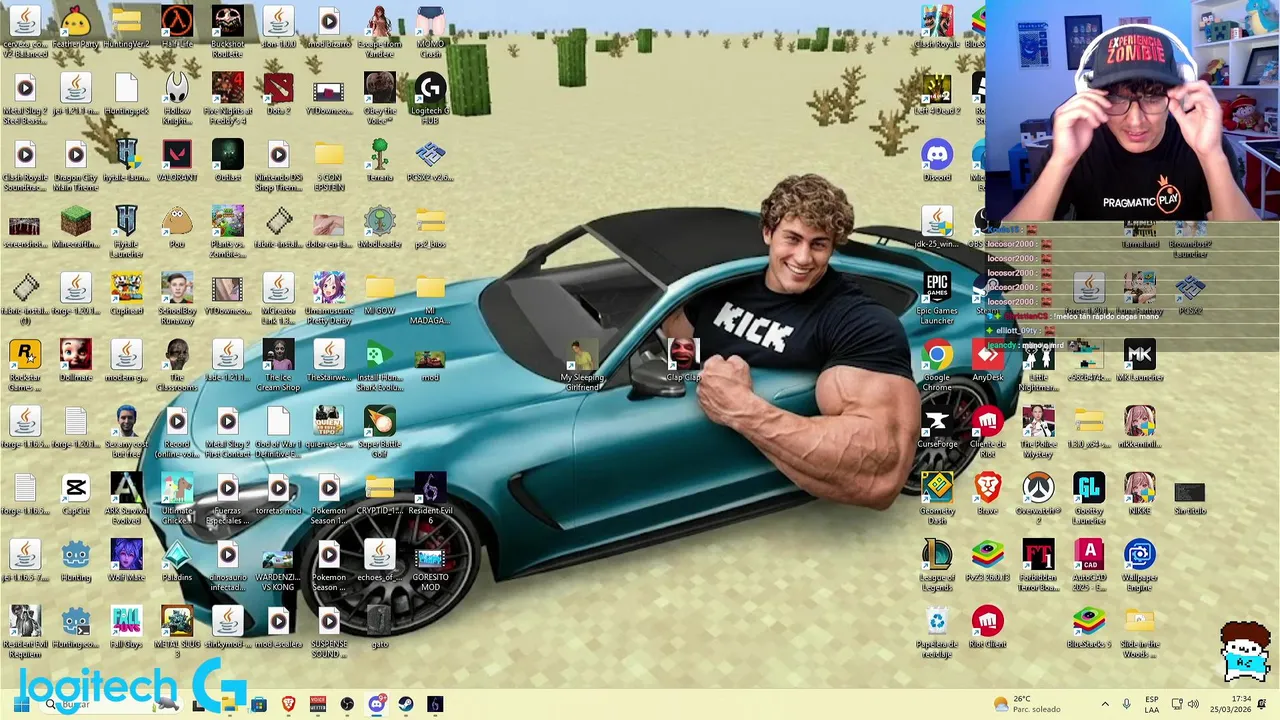The image size is (1280, 720).
Task: Open Google Chrome desktop shortcut
Action: pyautogui.click(x=937, y=366)
